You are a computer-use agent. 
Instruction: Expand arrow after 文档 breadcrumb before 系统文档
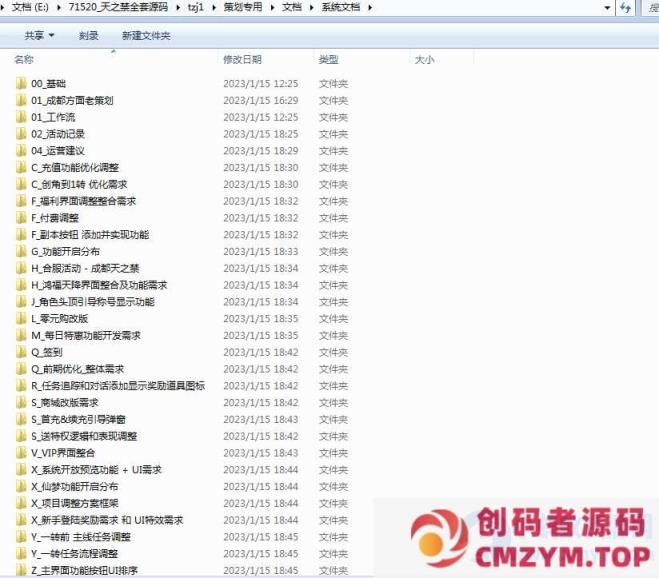point(312,8)
